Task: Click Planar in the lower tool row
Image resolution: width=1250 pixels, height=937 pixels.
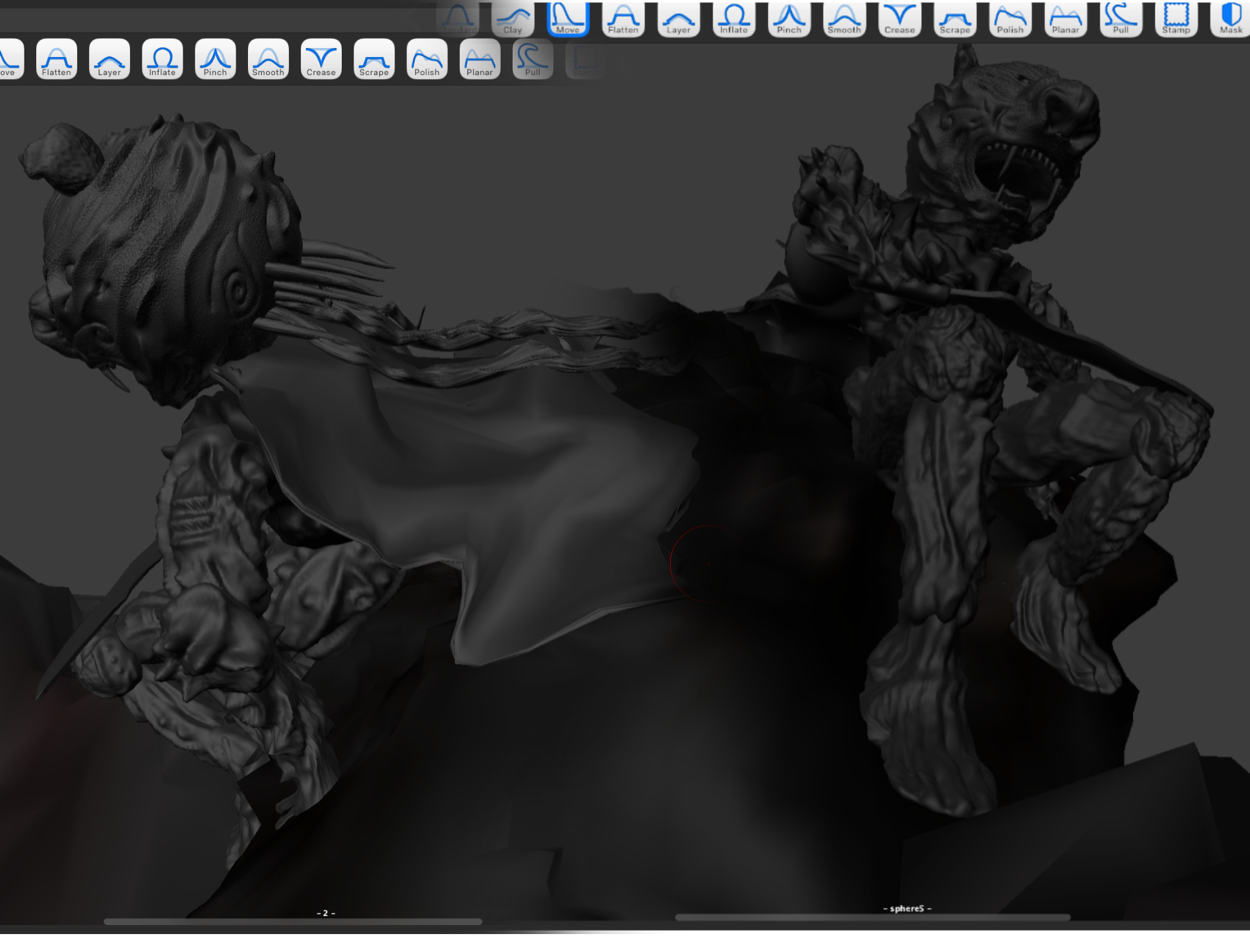Action: [480, 60]
